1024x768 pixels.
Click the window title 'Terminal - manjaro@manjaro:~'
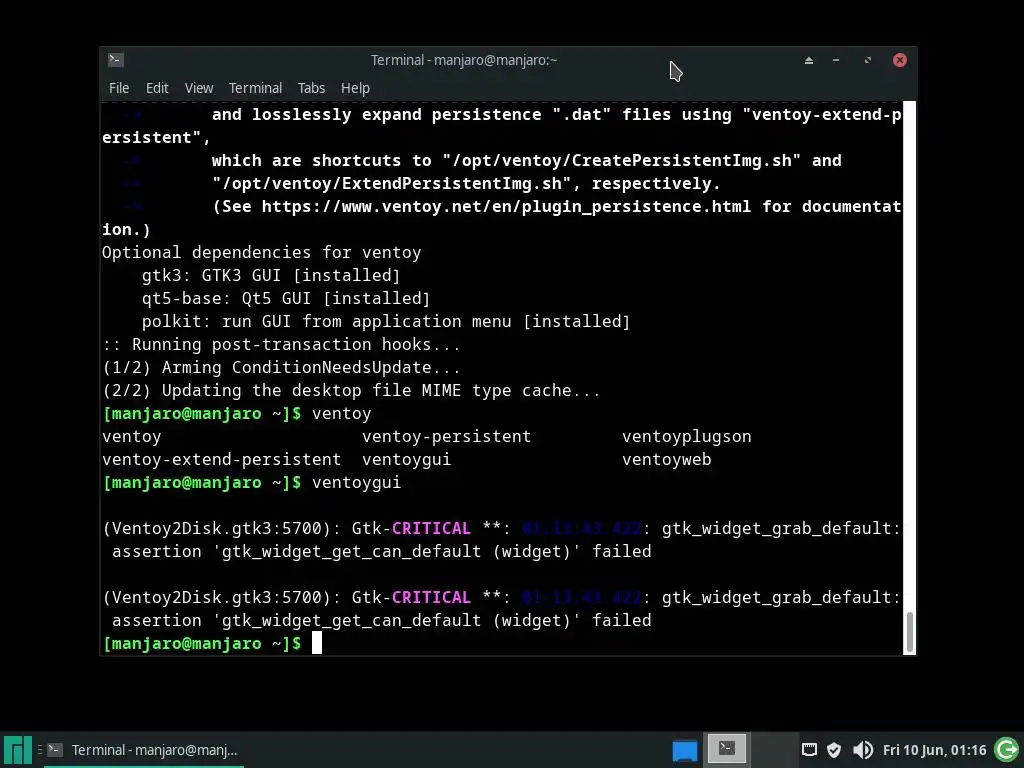coord(464,60)
